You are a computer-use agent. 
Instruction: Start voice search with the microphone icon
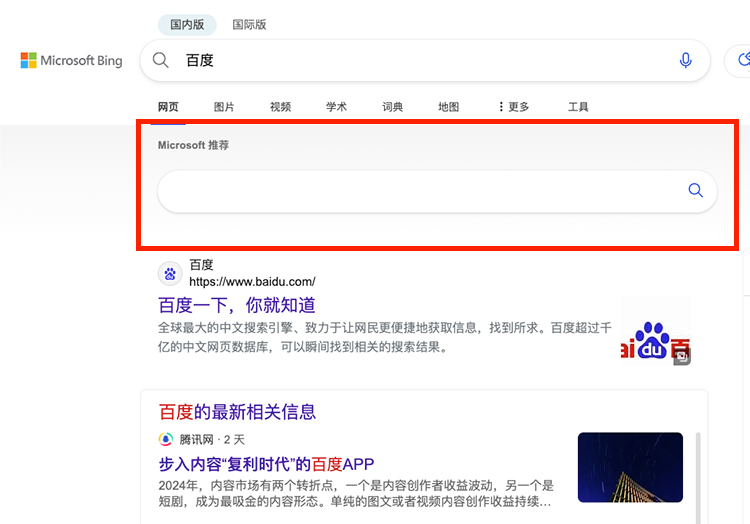click(x=685, y=60)
